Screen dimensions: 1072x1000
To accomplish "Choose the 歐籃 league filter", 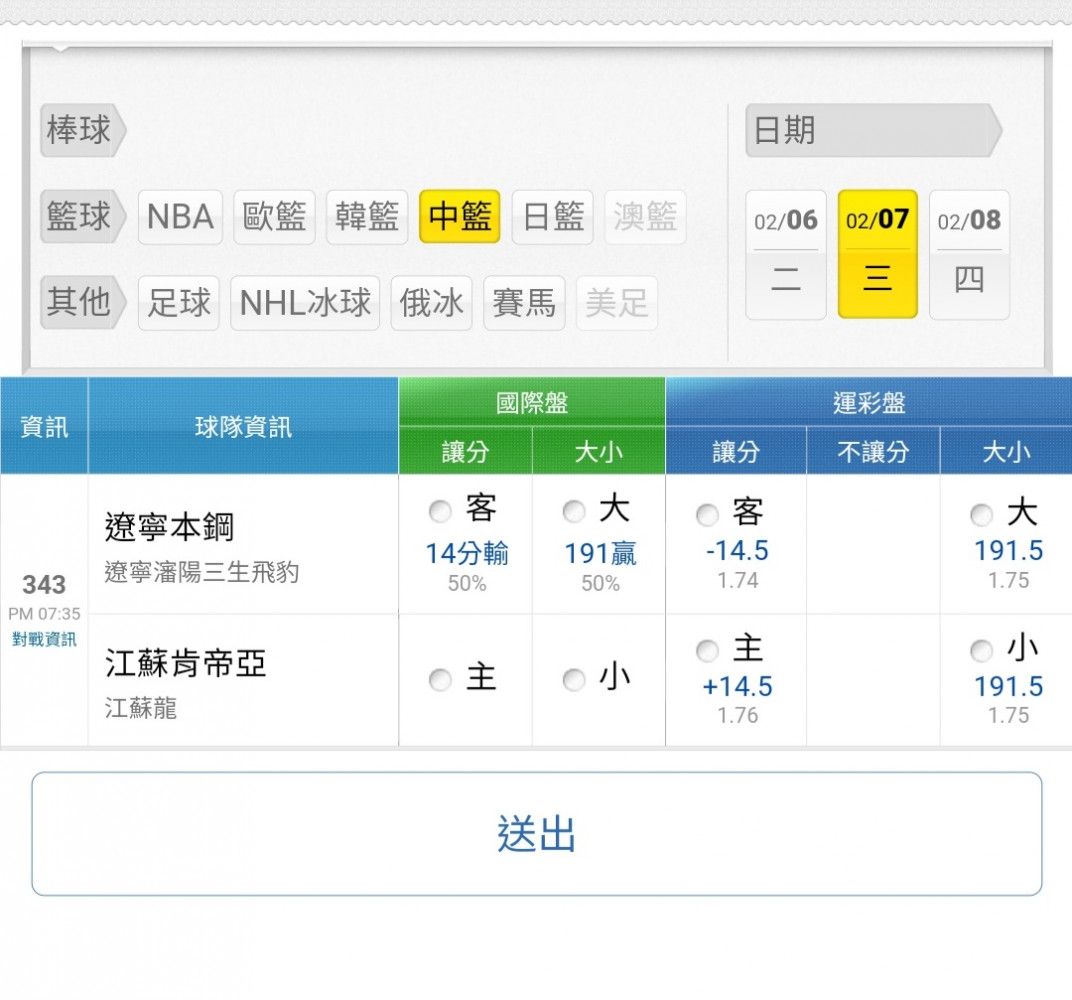I will [x=274, y=217].
